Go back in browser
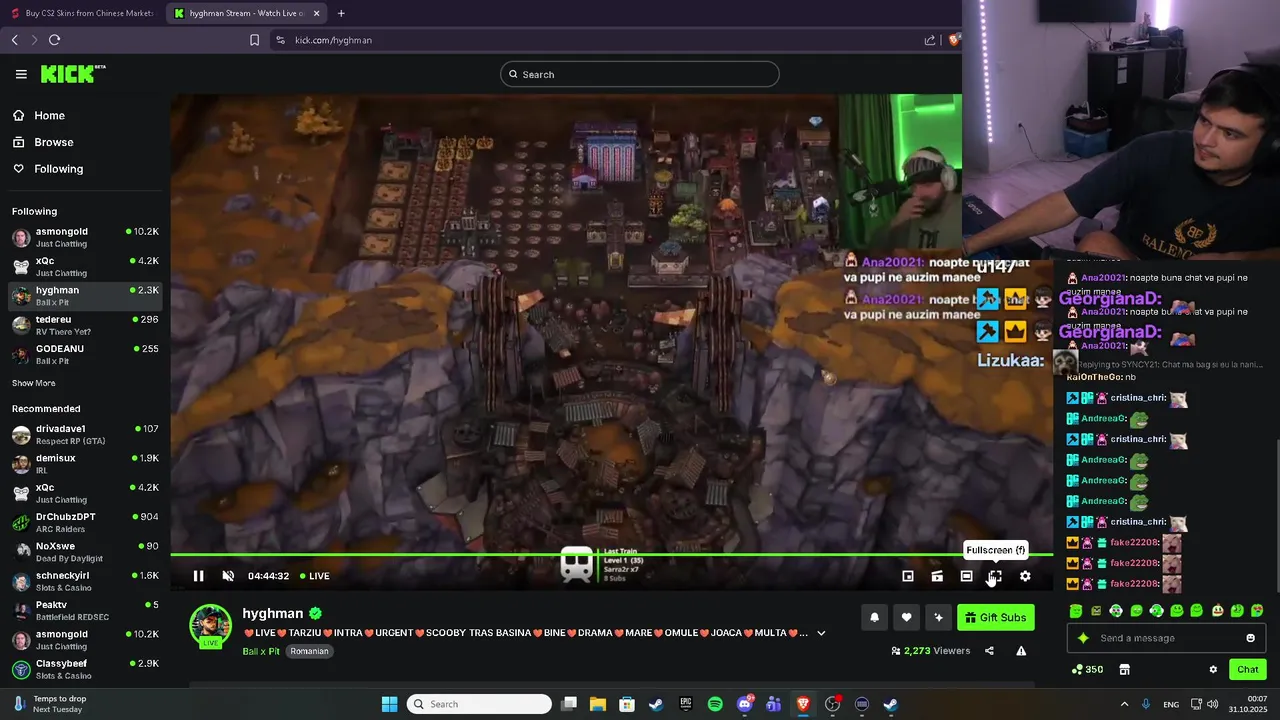The height and width of the screenshot is (720, 1280). coord(15,40)
